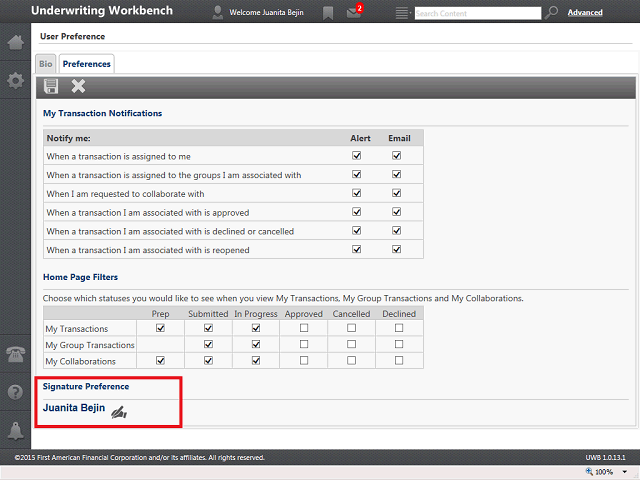Toggle Email for declined or cancelled
Image resolution: width=640 pixels, height=480 pixels.
pyautogui.click(x=396, y=231)
